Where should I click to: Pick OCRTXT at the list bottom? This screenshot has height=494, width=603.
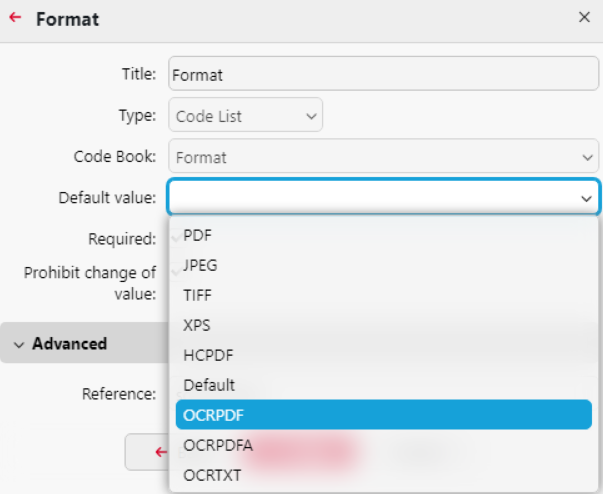coord(212,475)
